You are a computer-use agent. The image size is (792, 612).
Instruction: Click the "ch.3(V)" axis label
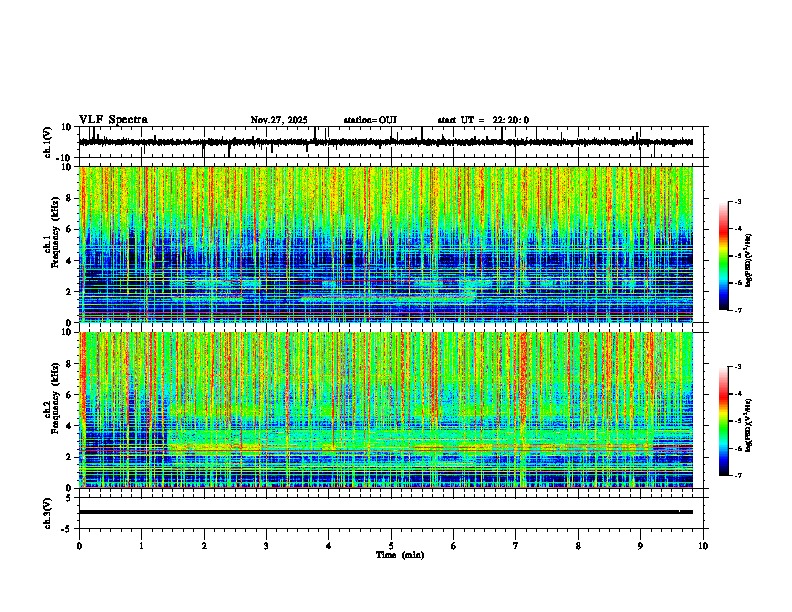48,514
